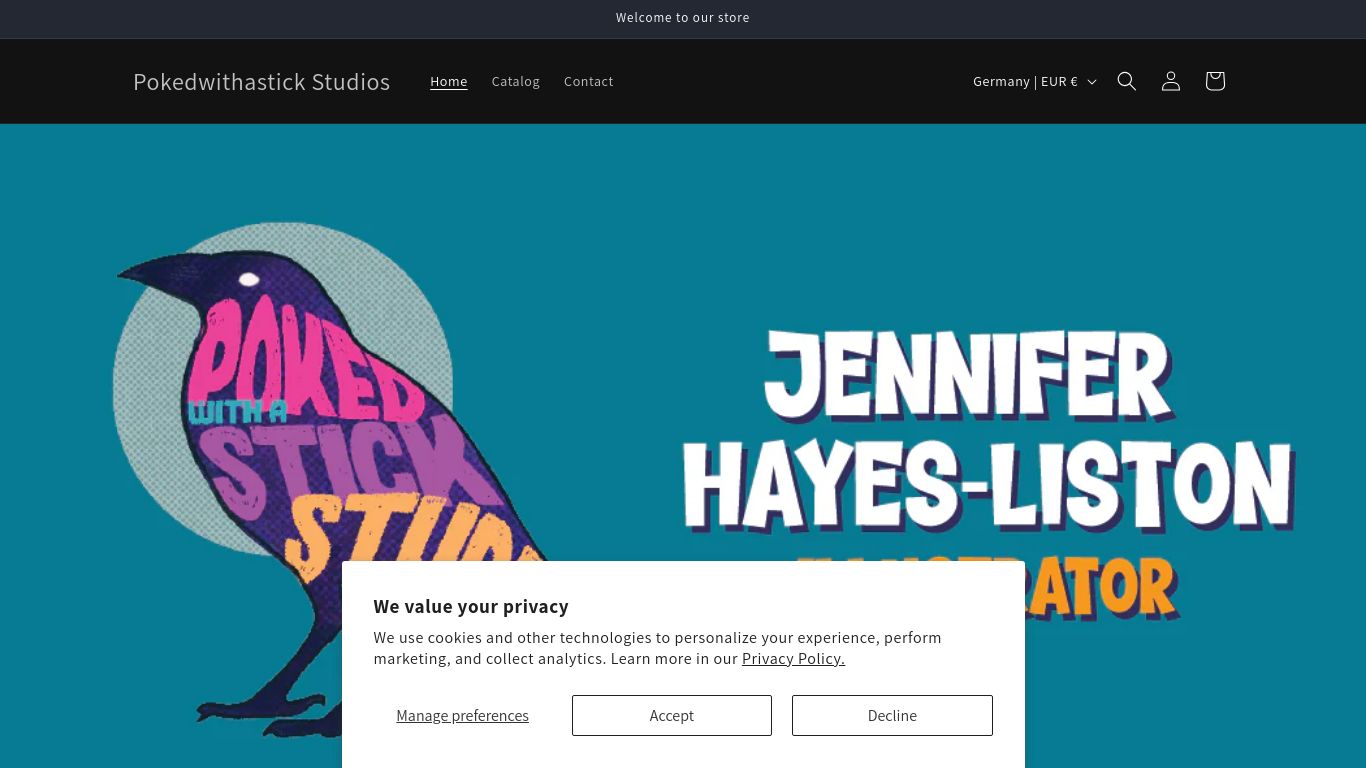Open Manage preferences for cookies
Viewport: 1366px width, 768px height.
[462, 715]
